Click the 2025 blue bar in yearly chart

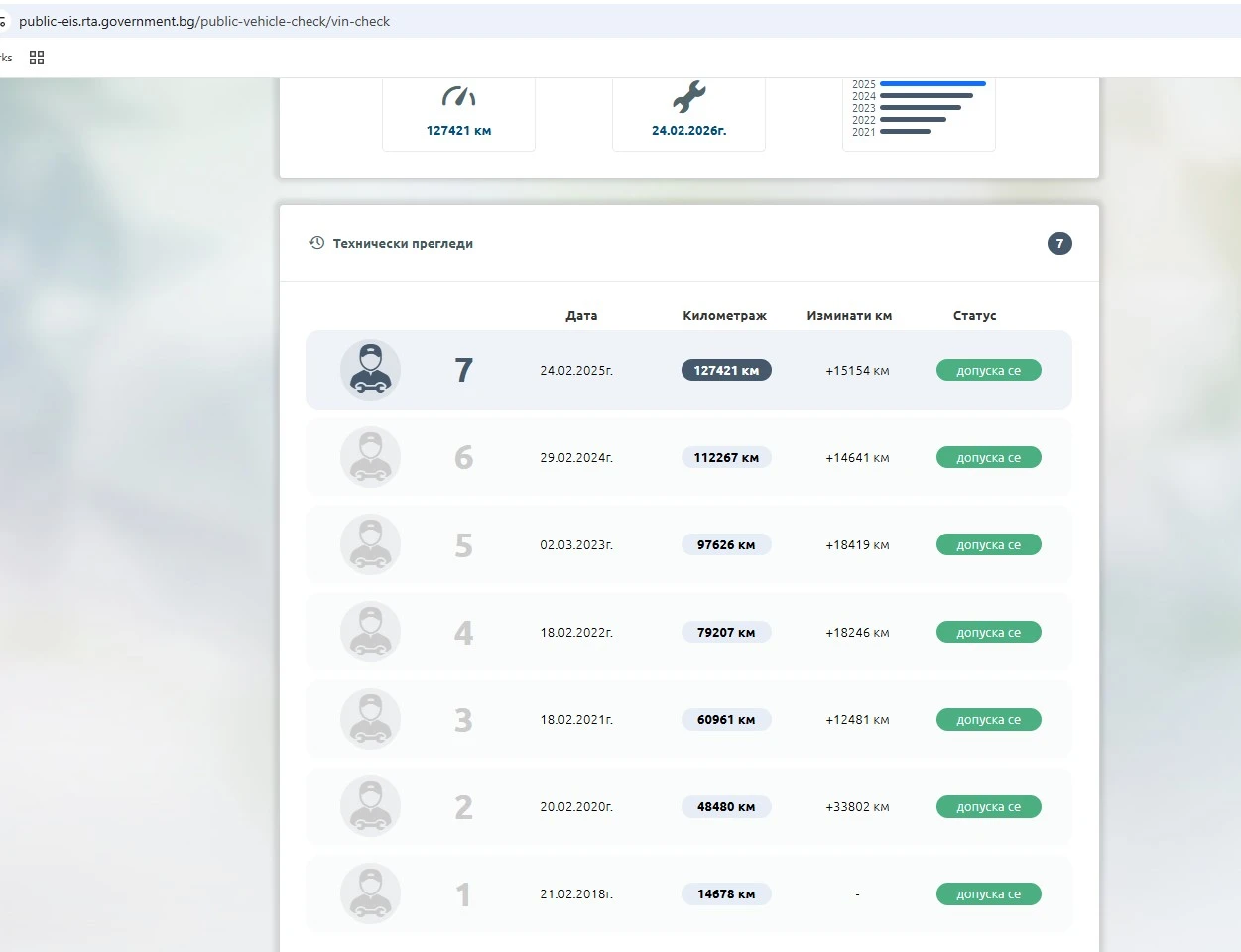[x=932, y=84]
